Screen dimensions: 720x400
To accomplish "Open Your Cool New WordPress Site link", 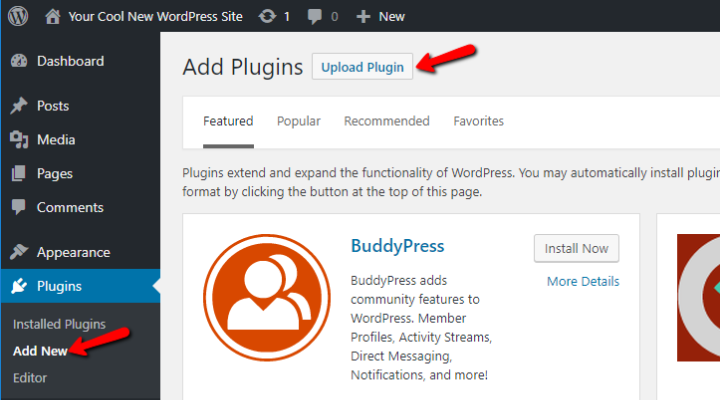I will point(155,17).
